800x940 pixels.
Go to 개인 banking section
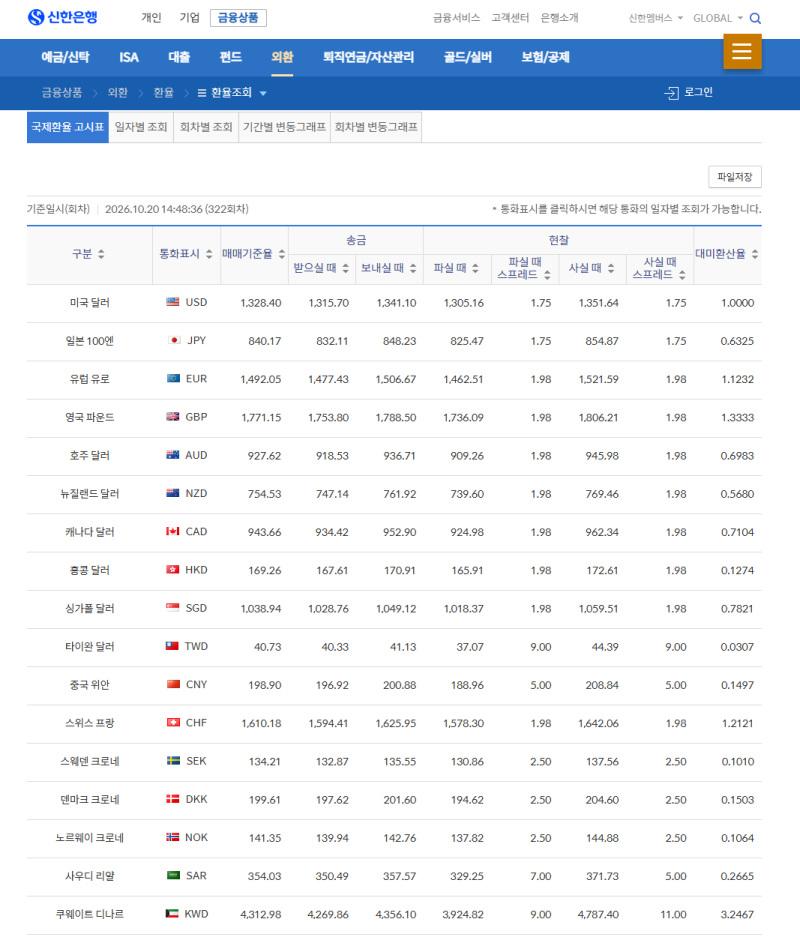coord(151,18)
